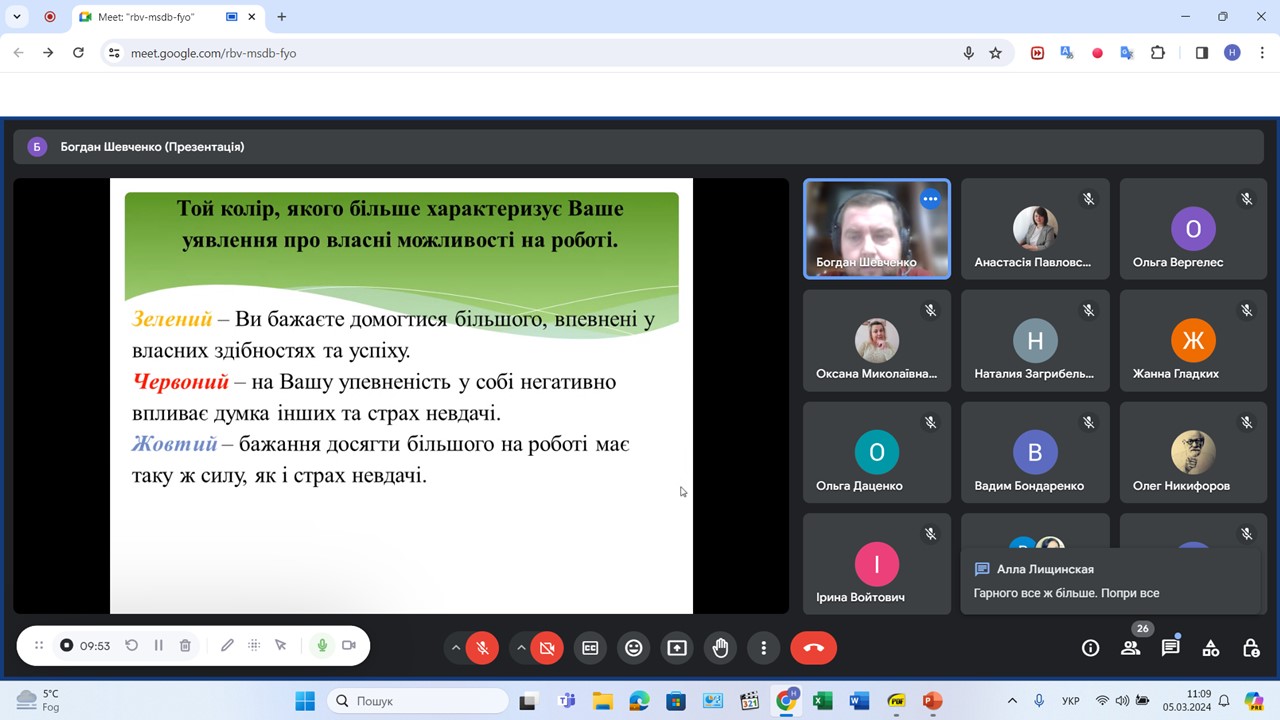The image size is (1280, 720).
Task: Leave the call with red hang-up button
Action: point(813,648)
